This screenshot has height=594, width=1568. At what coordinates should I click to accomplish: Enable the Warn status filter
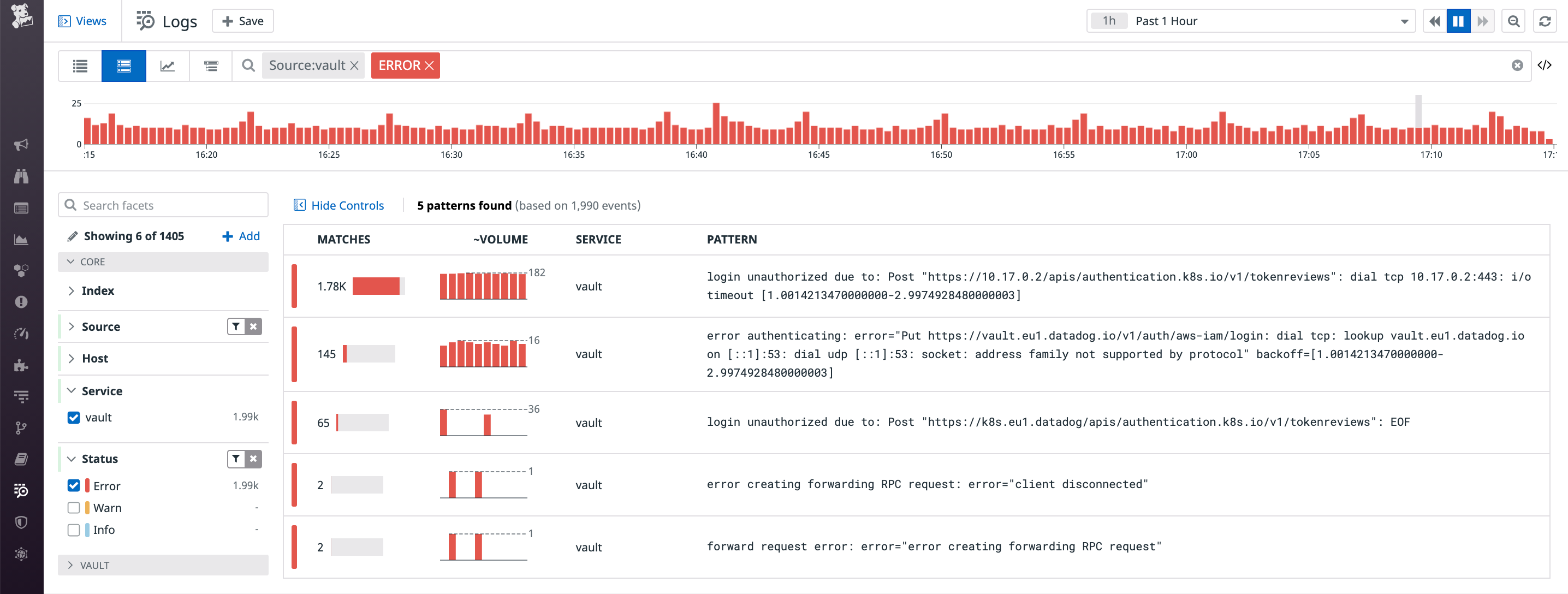point(74,507)
